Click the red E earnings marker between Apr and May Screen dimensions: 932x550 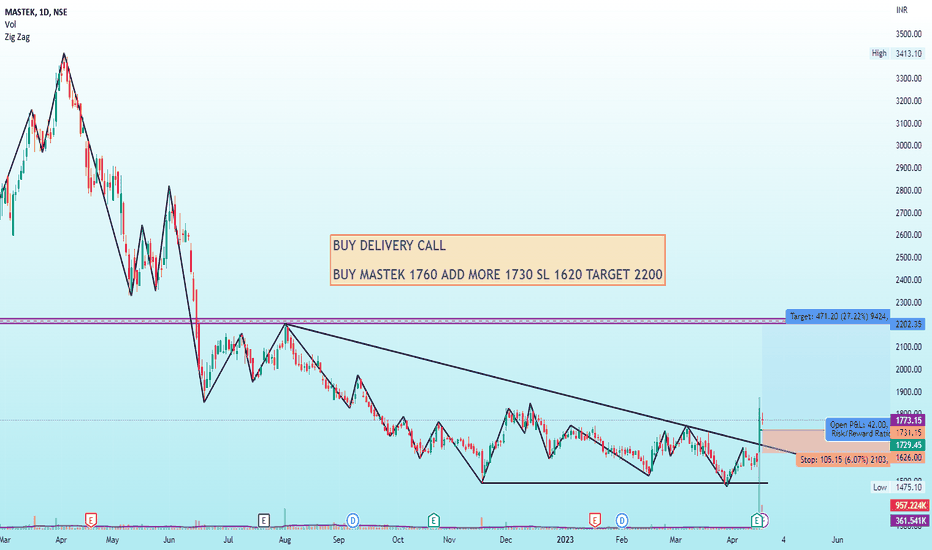(91, 520)
